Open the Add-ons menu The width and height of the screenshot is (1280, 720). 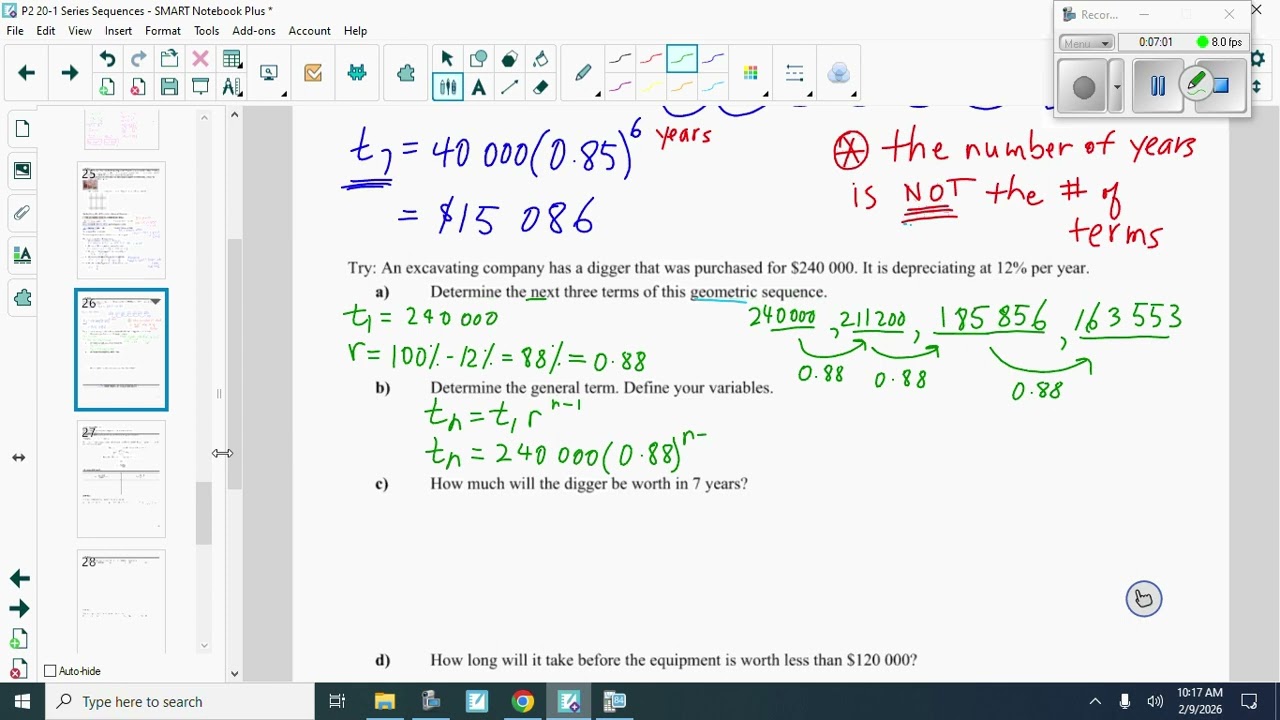(x=254, y=31)
